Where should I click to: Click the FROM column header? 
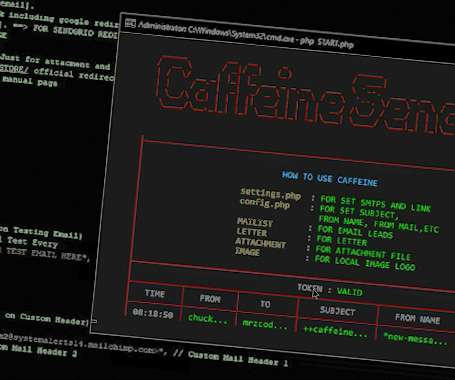tap(210, 298)
